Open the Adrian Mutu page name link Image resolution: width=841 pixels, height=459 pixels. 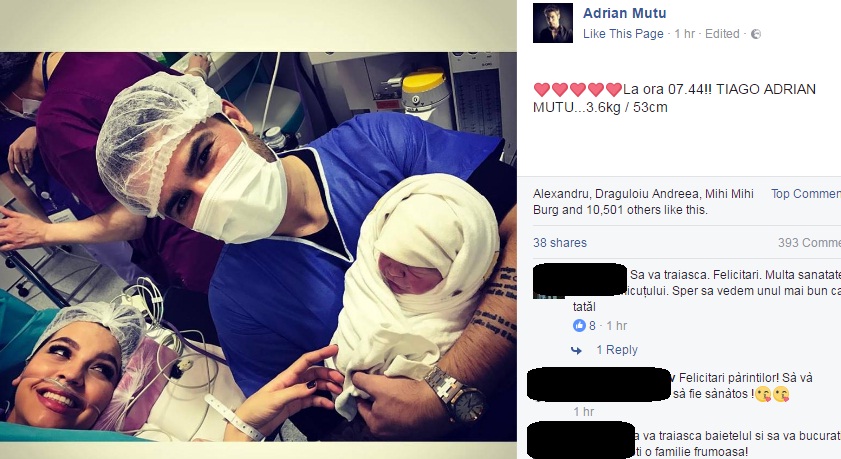coord(624,13)
